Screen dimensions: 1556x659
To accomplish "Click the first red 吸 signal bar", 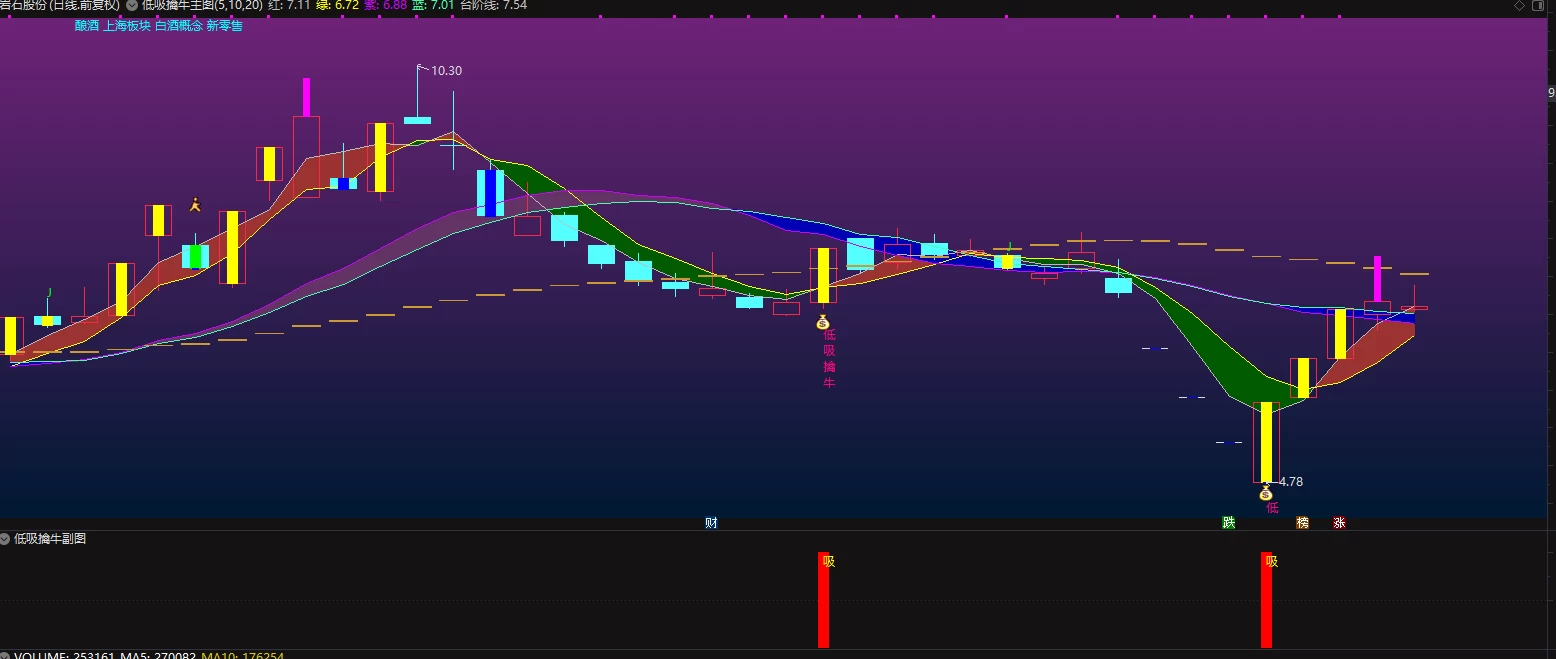I will coord(824,600).
